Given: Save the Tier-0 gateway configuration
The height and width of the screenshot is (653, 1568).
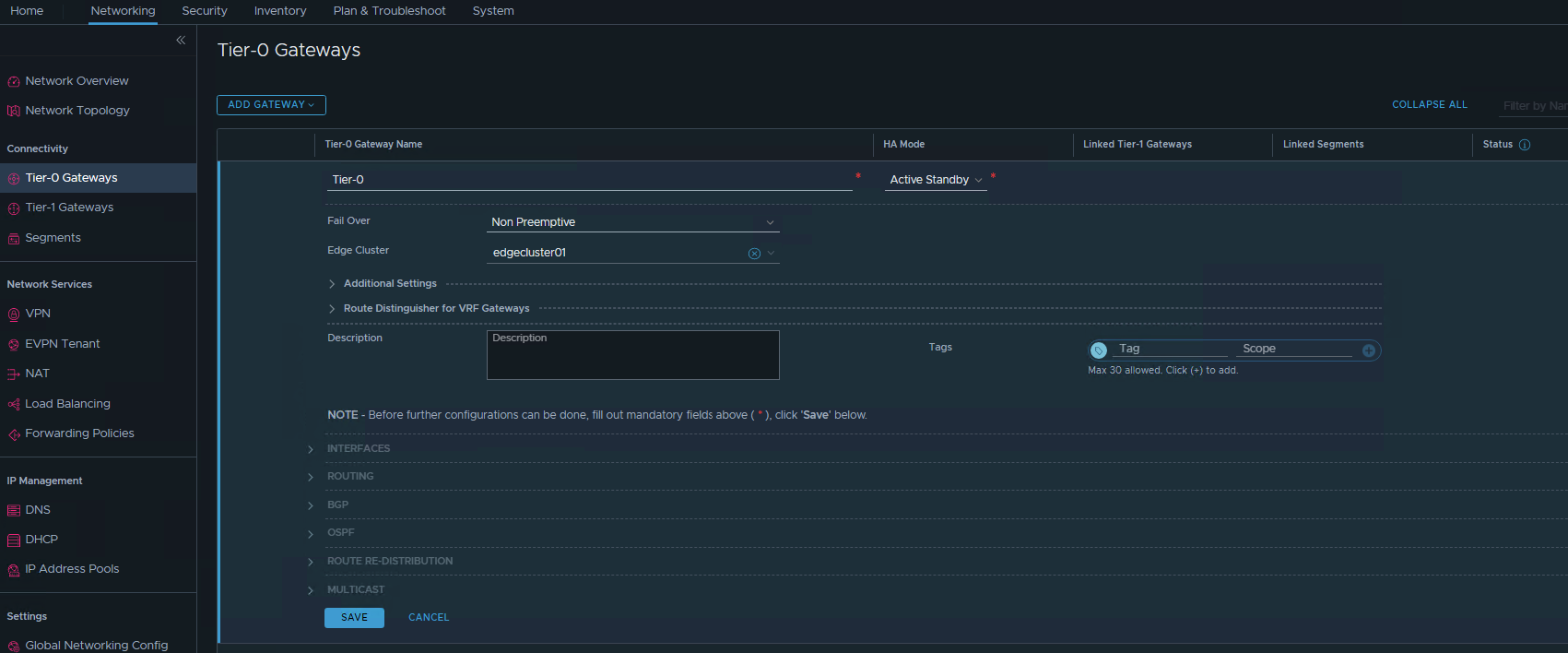Looking at the screenshot, I should pyautogui.click(x=354, y=618).
